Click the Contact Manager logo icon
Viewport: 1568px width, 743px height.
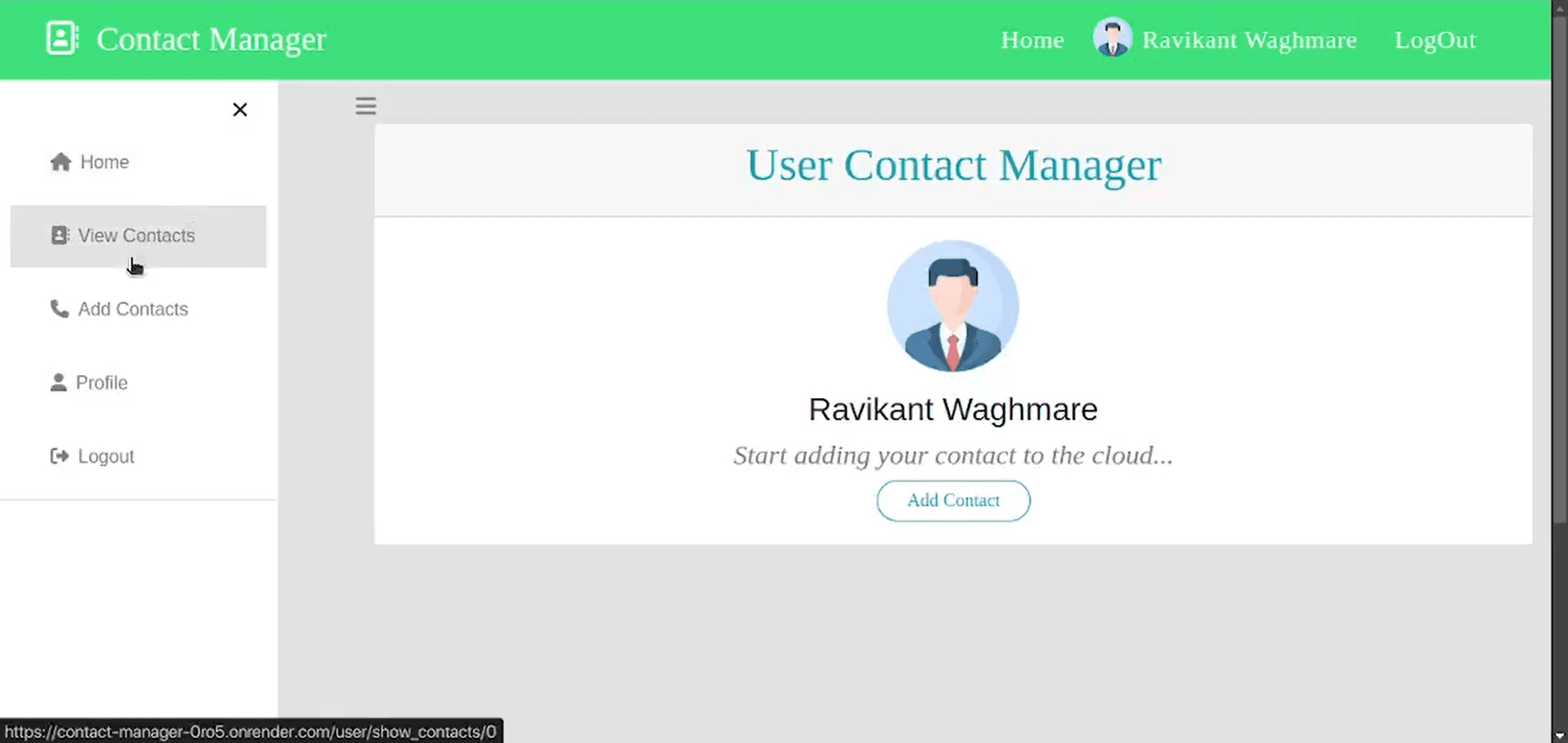tap(61, 38)
